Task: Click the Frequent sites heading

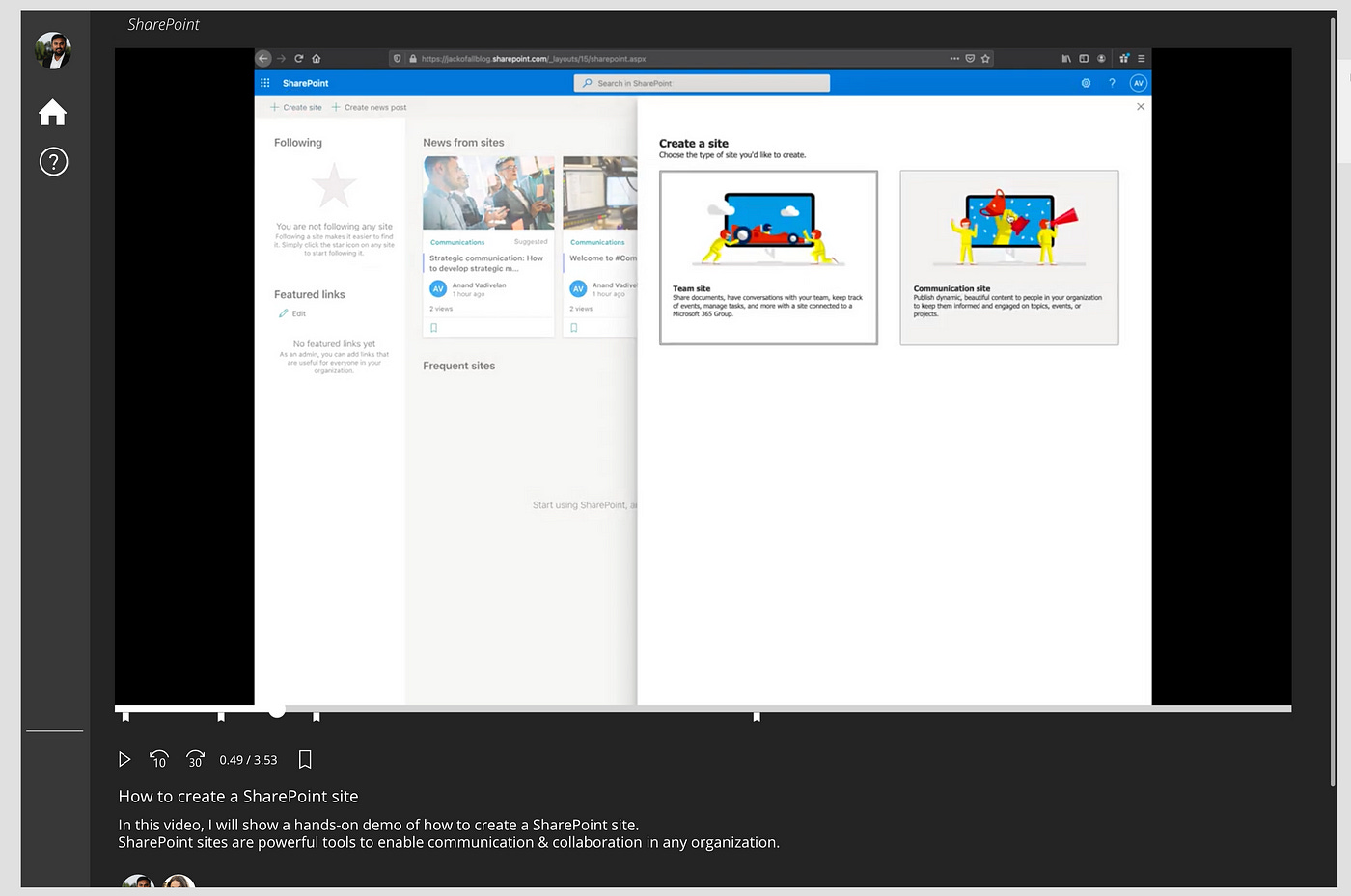Action: [x=458, y=366]
